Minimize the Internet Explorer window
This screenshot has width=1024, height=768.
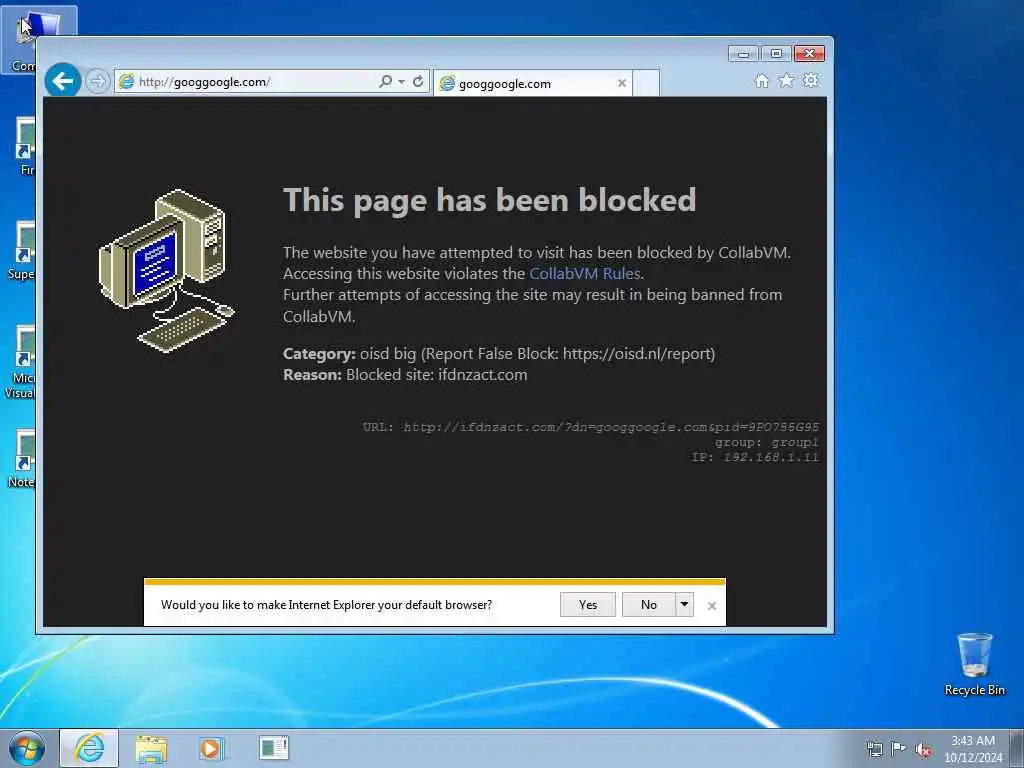743,54
